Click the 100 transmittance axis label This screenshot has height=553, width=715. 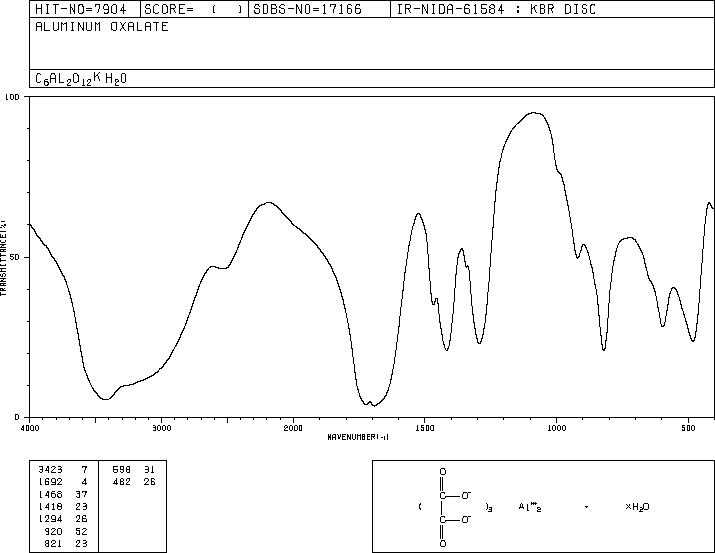[12, 97]
